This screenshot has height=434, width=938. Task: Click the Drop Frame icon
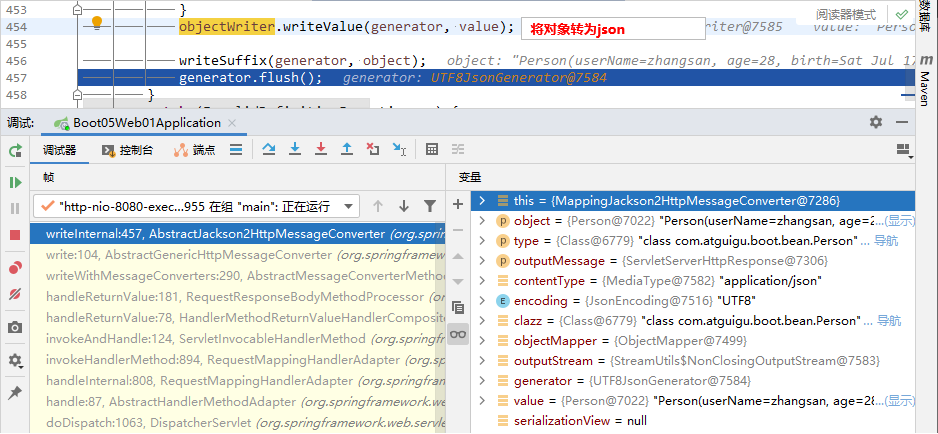tap(373, 149)
